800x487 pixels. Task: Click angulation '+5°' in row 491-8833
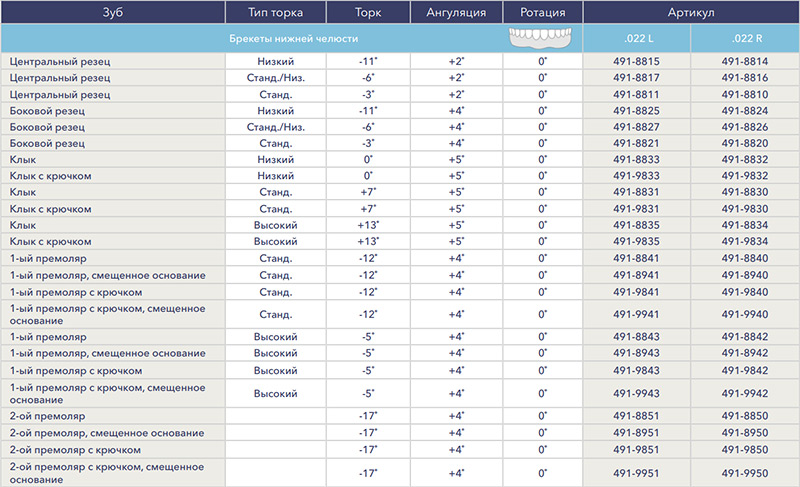click(456, 160)
